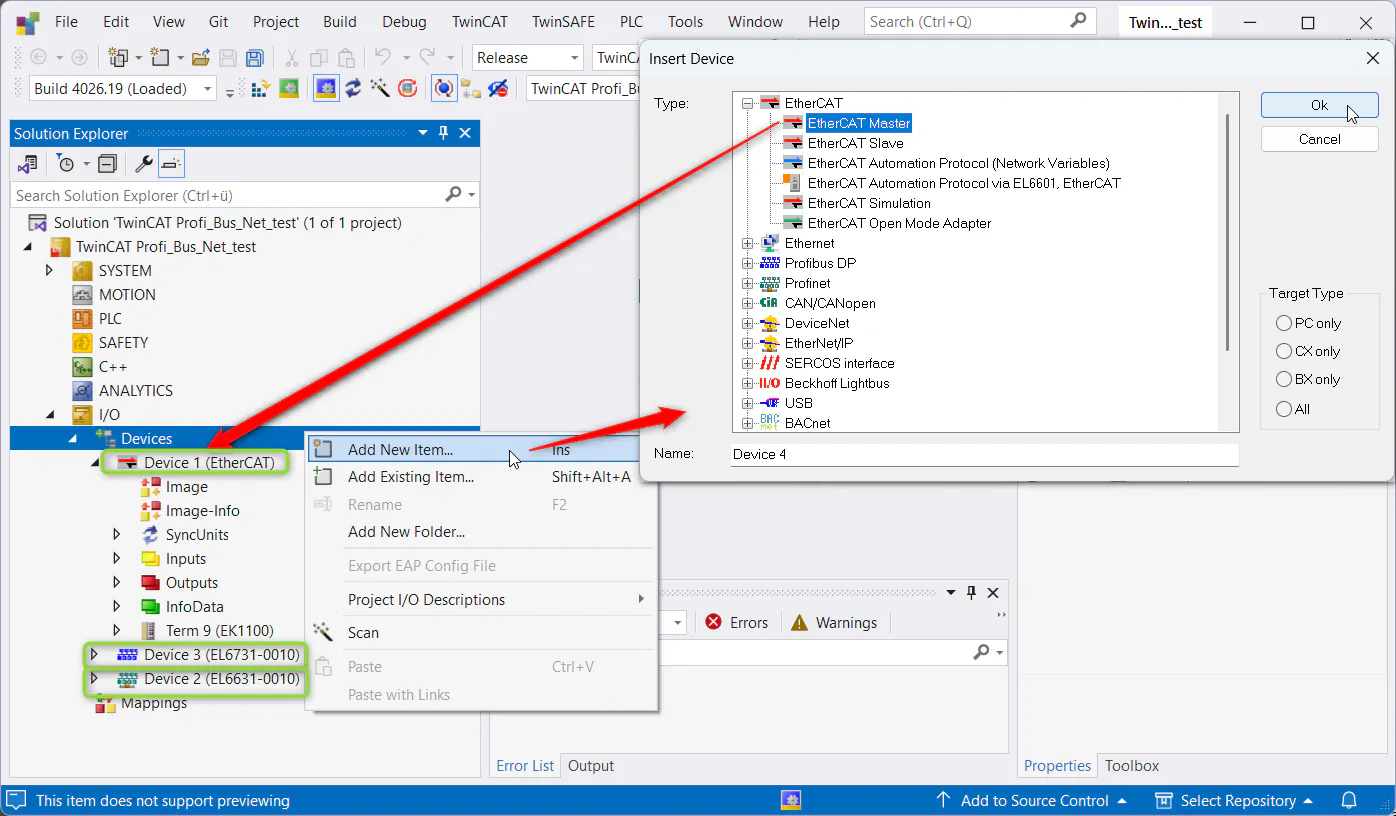Expand the Profibus DP device type node
1396x816 pixels.
(x=747, y=263)
